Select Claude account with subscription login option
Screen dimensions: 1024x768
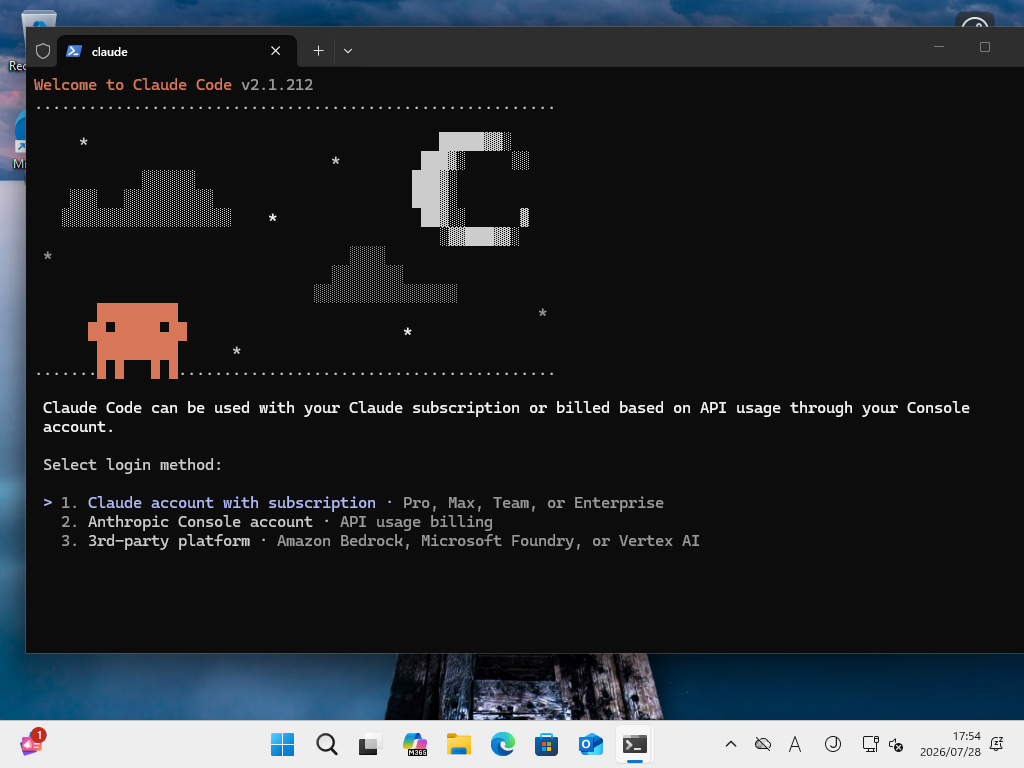click(x=353, y=503)
